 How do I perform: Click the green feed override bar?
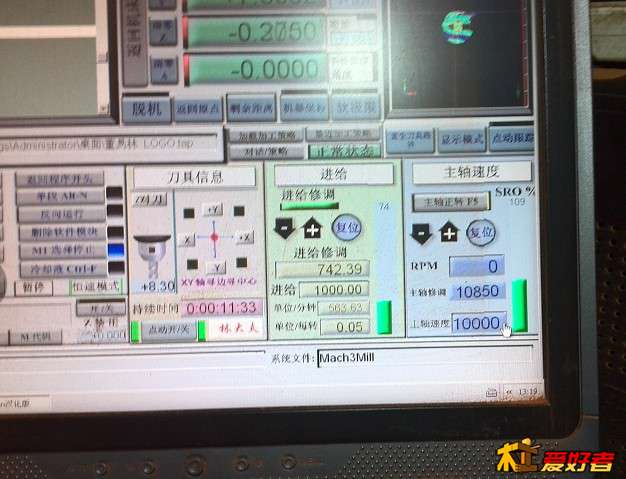384,316
